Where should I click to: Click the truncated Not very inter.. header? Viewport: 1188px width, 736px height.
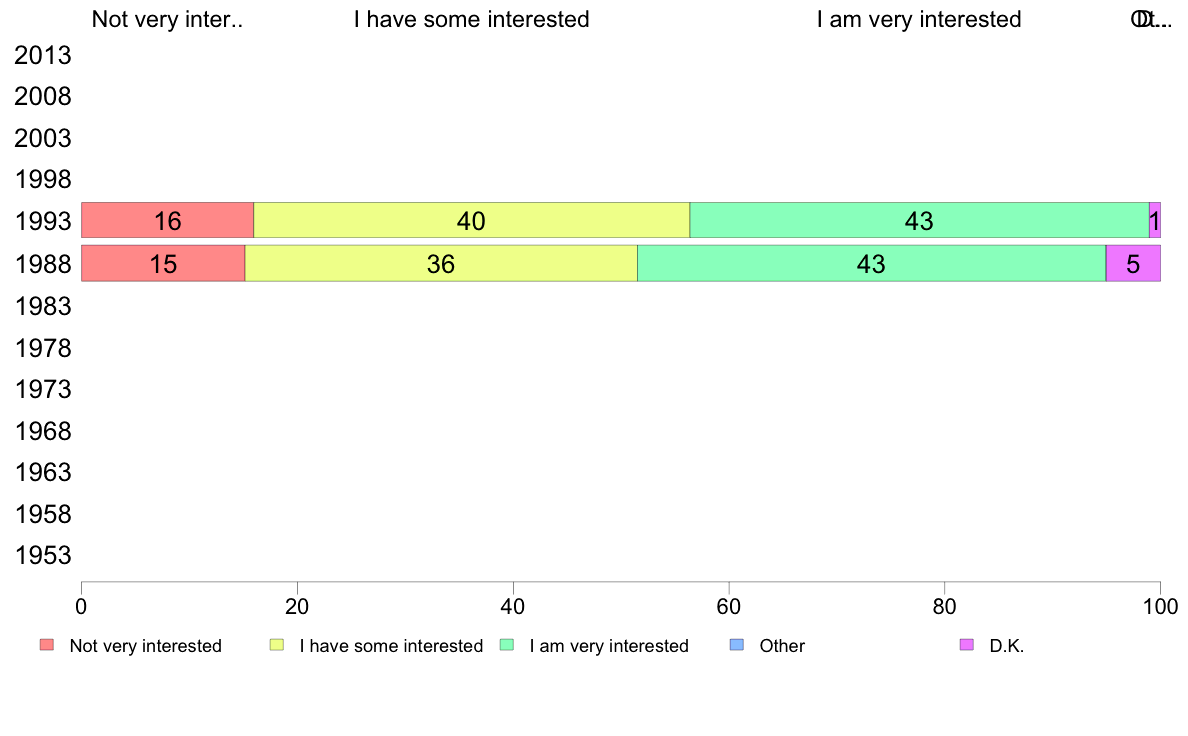coord(167,19)
